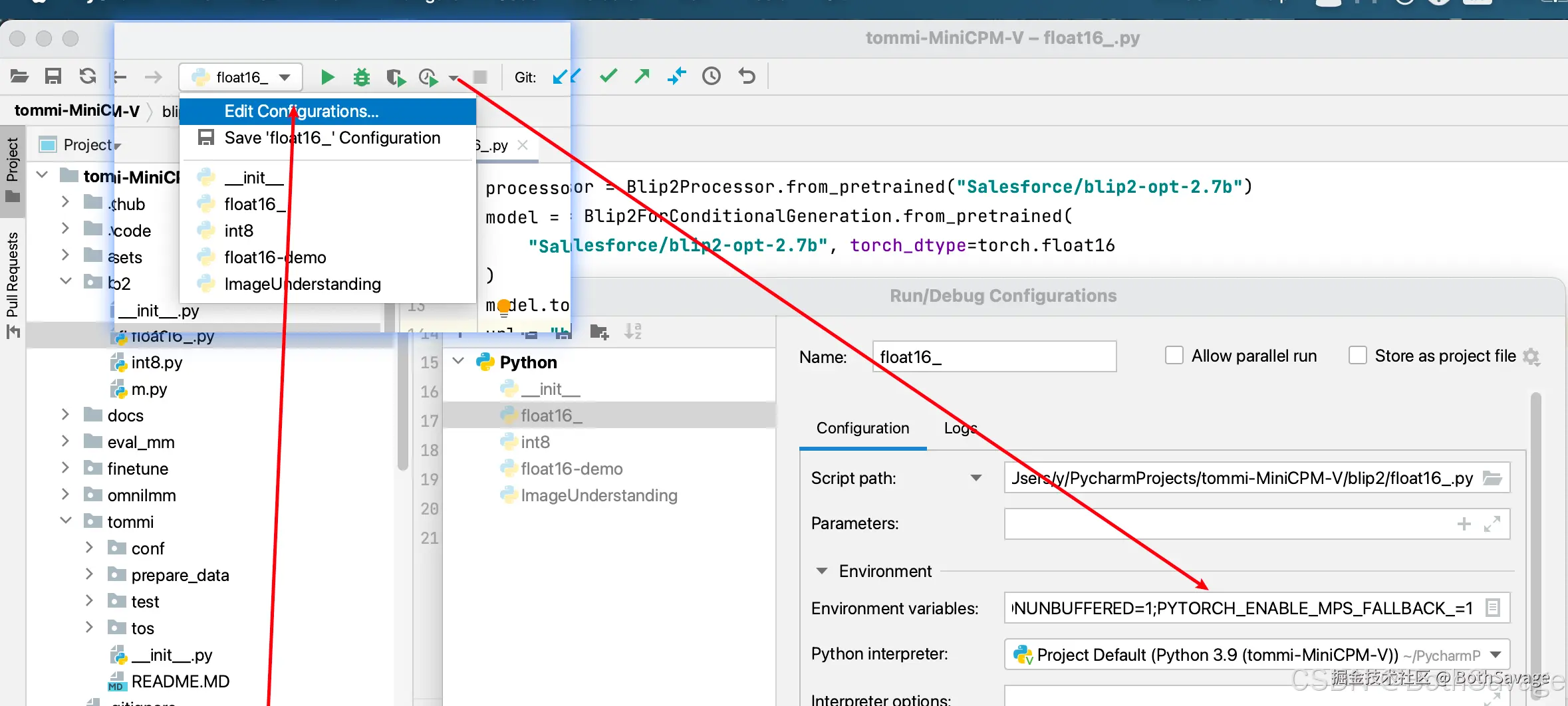Click the Reload from disk icon

(x=88, y=76)
